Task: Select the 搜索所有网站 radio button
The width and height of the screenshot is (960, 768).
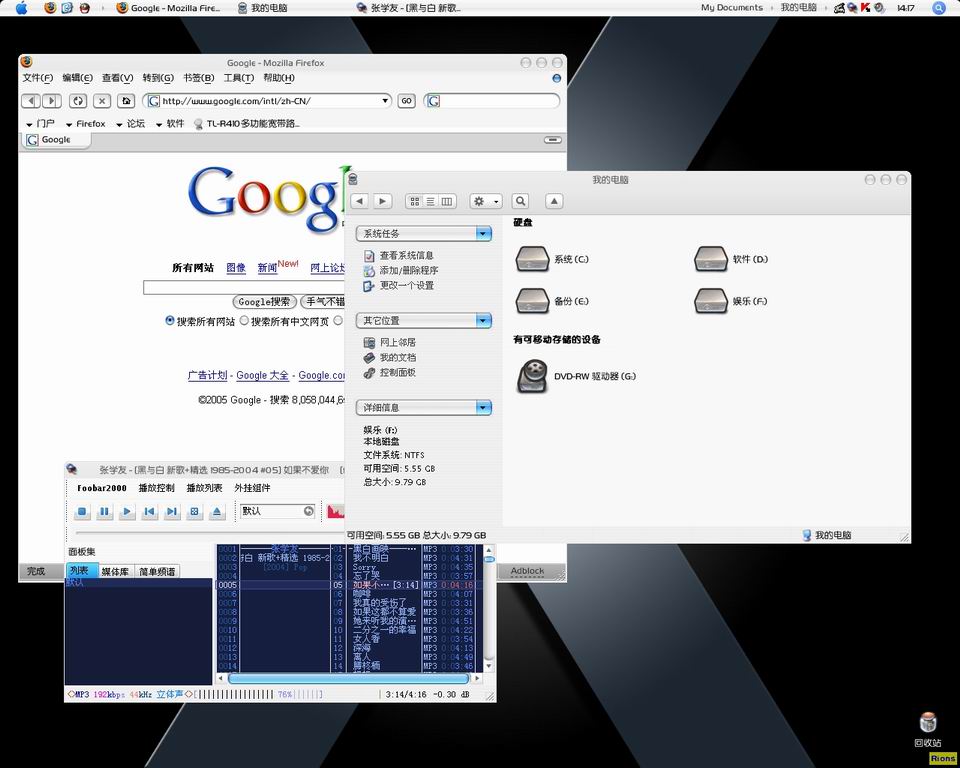Action: coord(170,321)
